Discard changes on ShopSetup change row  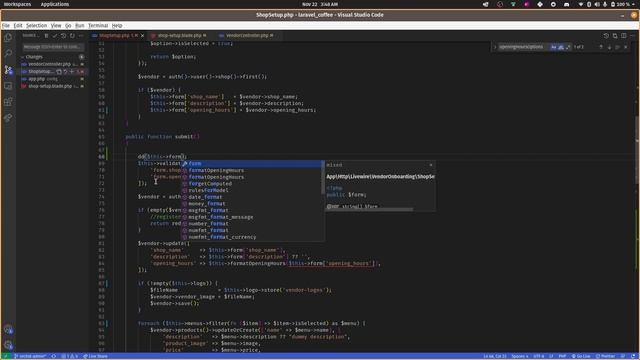tap(65, 71)
